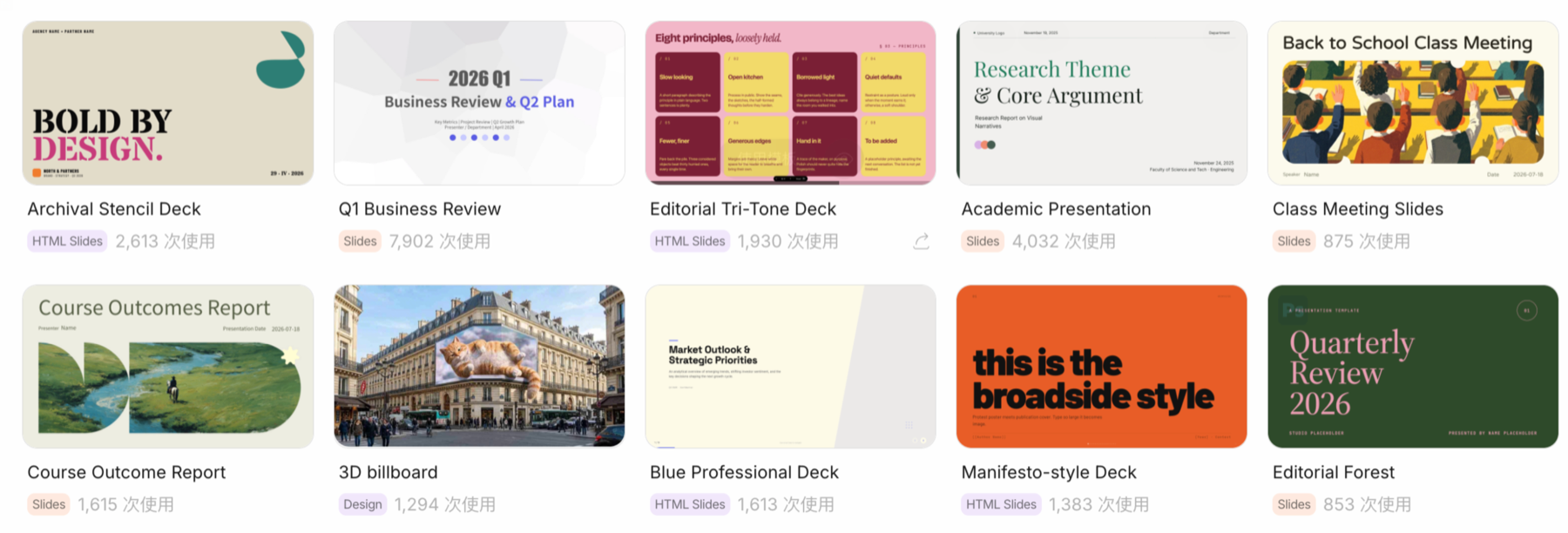Click the Class Meeting Slides title
1568x533 pixels.
1358,209
